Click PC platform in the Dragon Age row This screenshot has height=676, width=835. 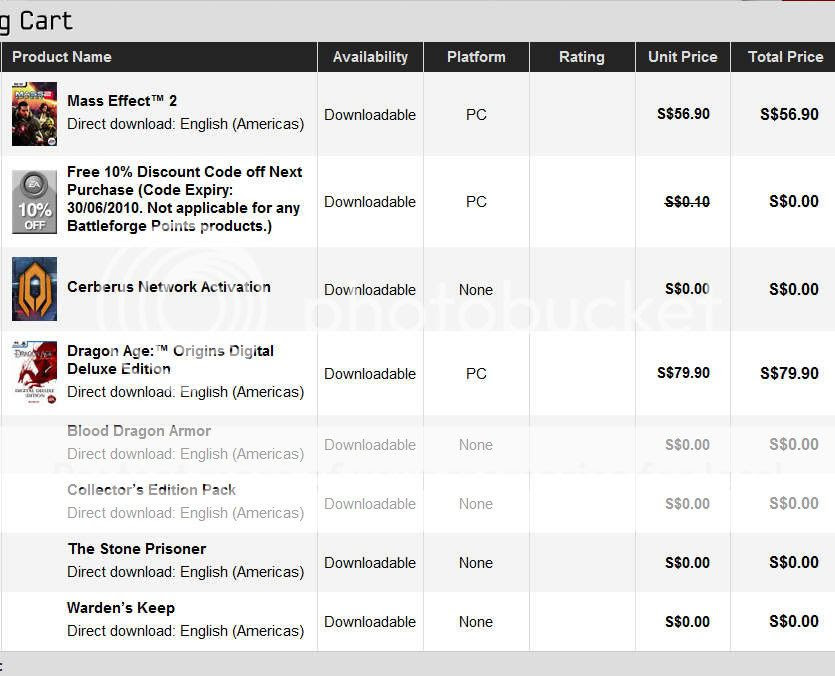pos(476,374)
